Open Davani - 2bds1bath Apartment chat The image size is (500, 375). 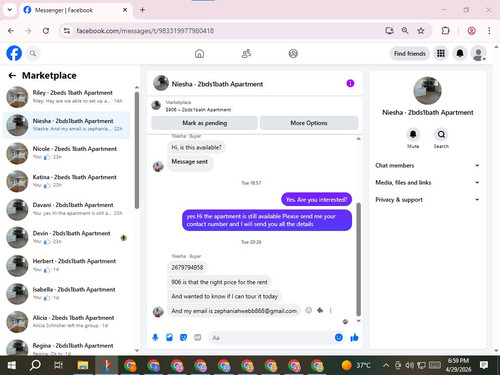(x=66, y=209)
